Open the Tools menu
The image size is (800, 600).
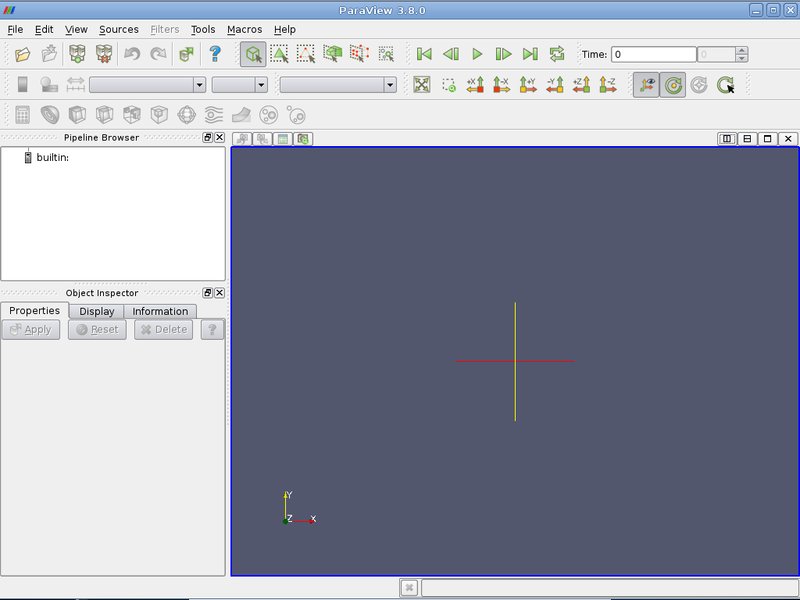203,30
